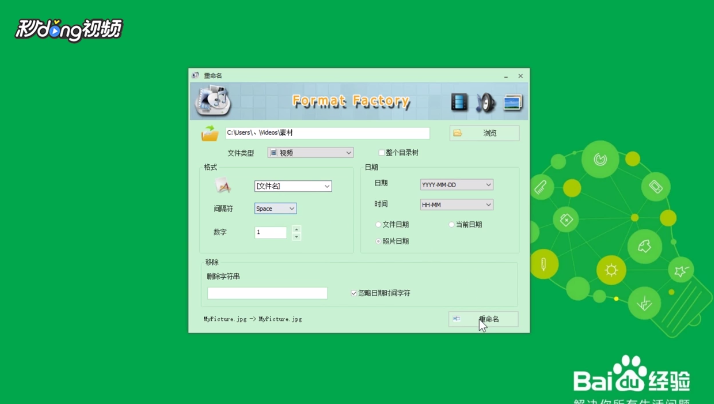Check the 整个目录树 checkbox
Screen dimensions: 714x404
tap(381, 153)
